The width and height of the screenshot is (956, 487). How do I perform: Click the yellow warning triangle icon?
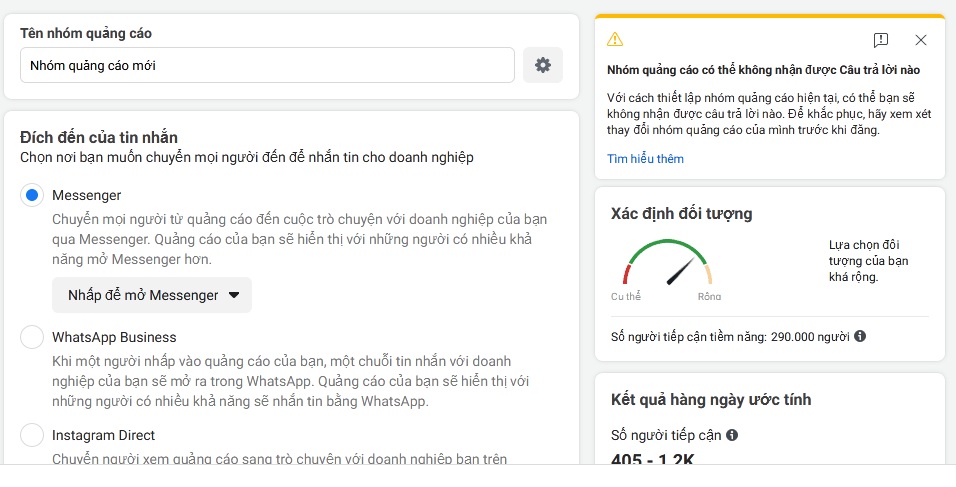[x=615, y=40]
